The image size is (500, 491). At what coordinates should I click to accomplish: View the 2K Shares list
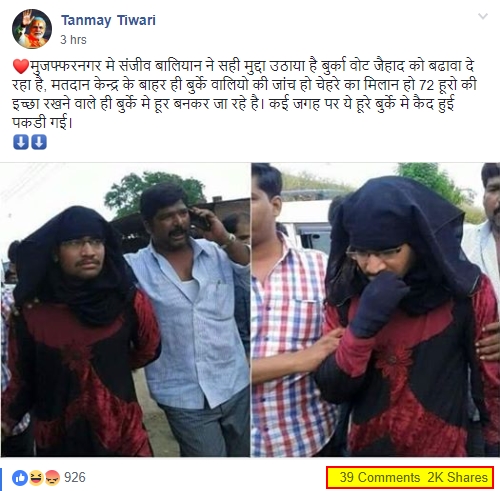coord(457,477)
